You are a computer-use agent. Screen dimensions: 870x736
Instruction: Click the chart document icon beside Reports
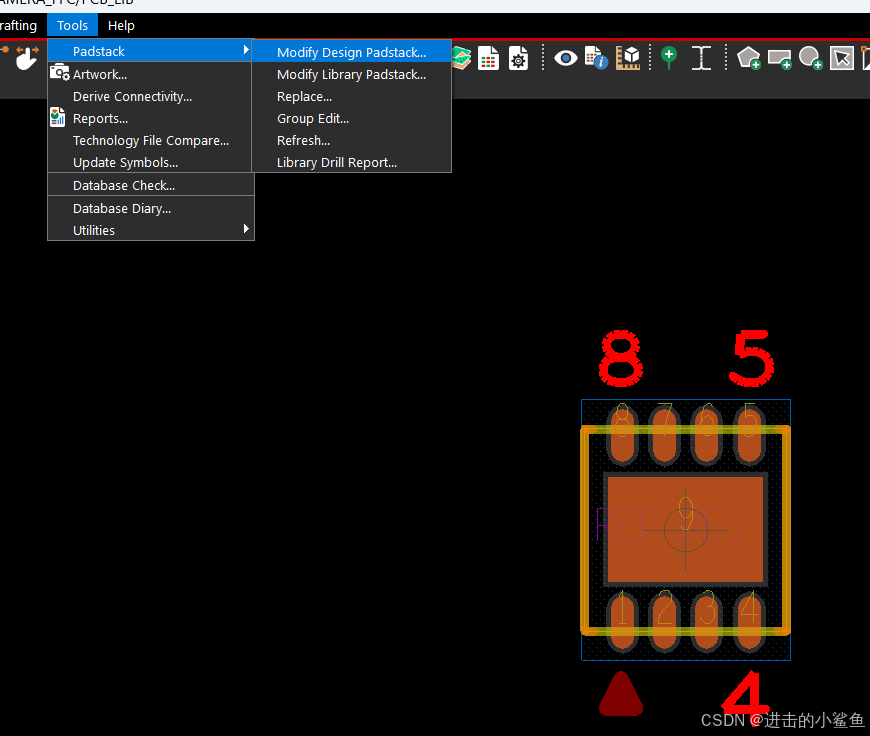[57, 117]
